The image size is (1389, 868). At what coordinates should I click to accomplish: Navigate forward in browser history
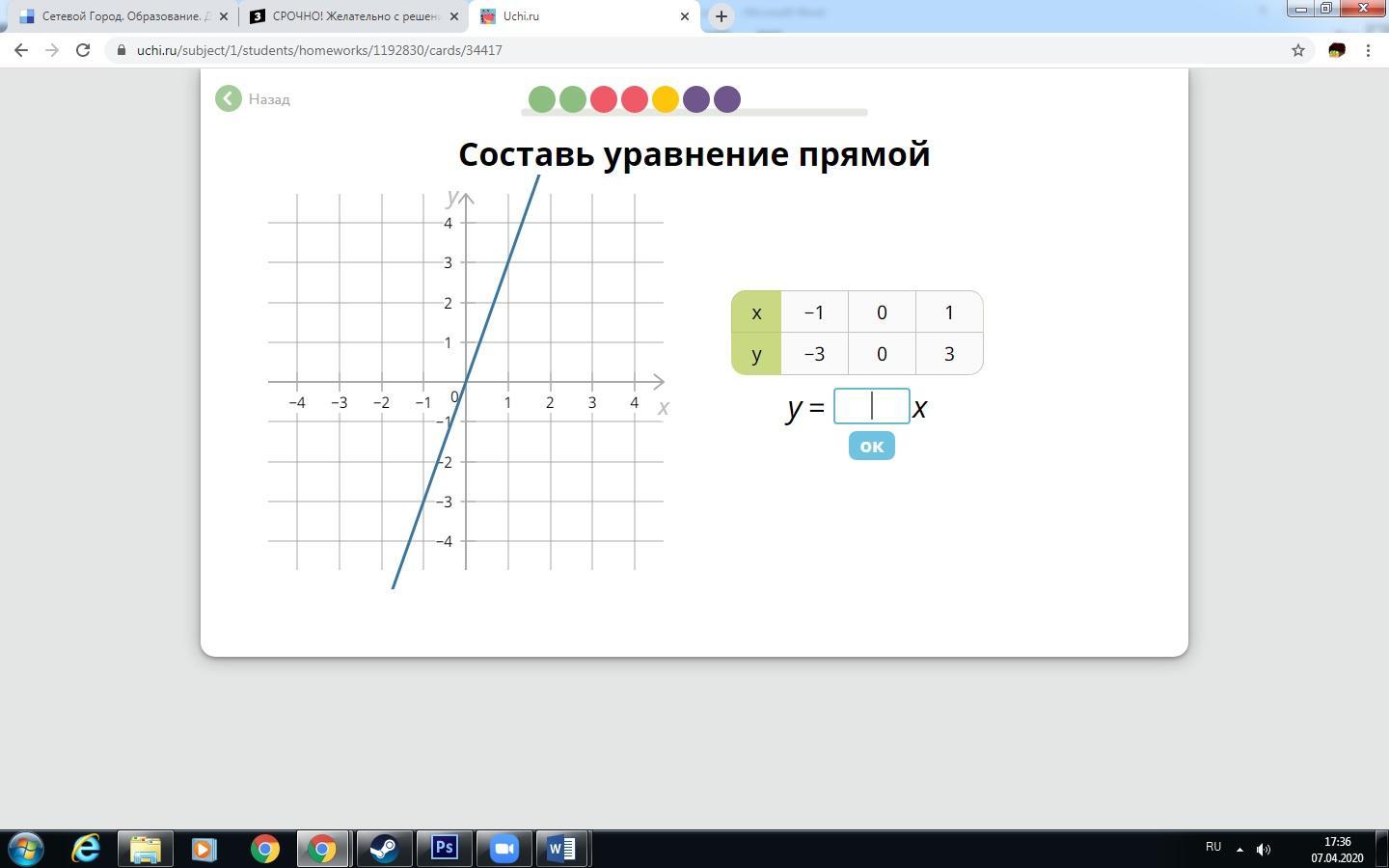(x=52, y=50)
